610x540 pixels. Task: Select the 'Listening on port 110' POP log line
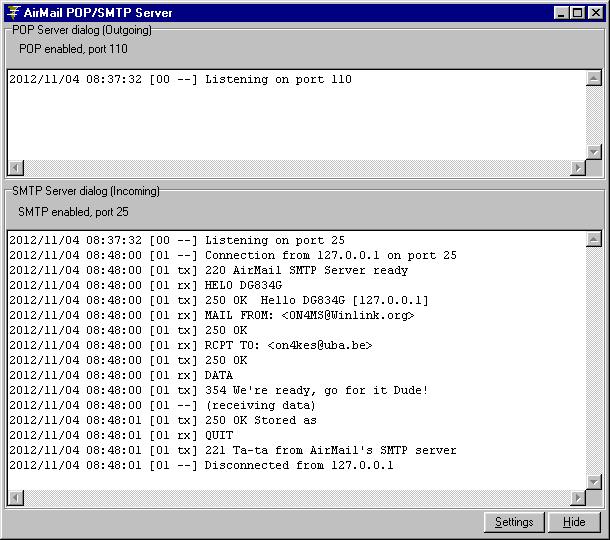click(x=181, y=79)
